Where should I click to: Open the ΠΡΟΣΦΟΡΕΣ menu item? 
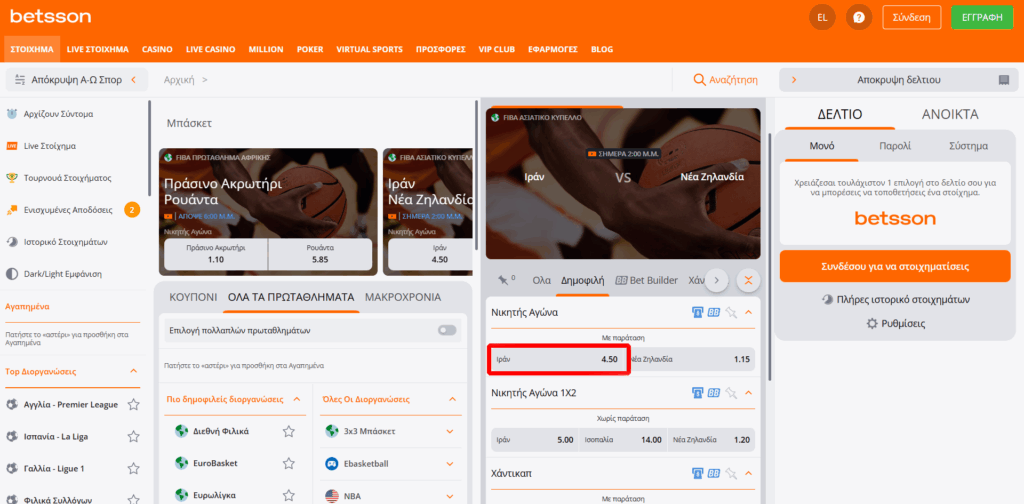pyautogui.click(x=440, y=49)
